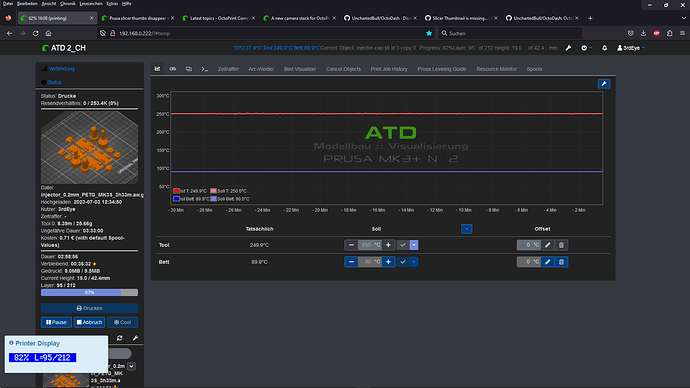Image resolution: width=690 pixels, height=388 pixels.
Task: Click the Bett offset temperature field
Action: [529, 262]
